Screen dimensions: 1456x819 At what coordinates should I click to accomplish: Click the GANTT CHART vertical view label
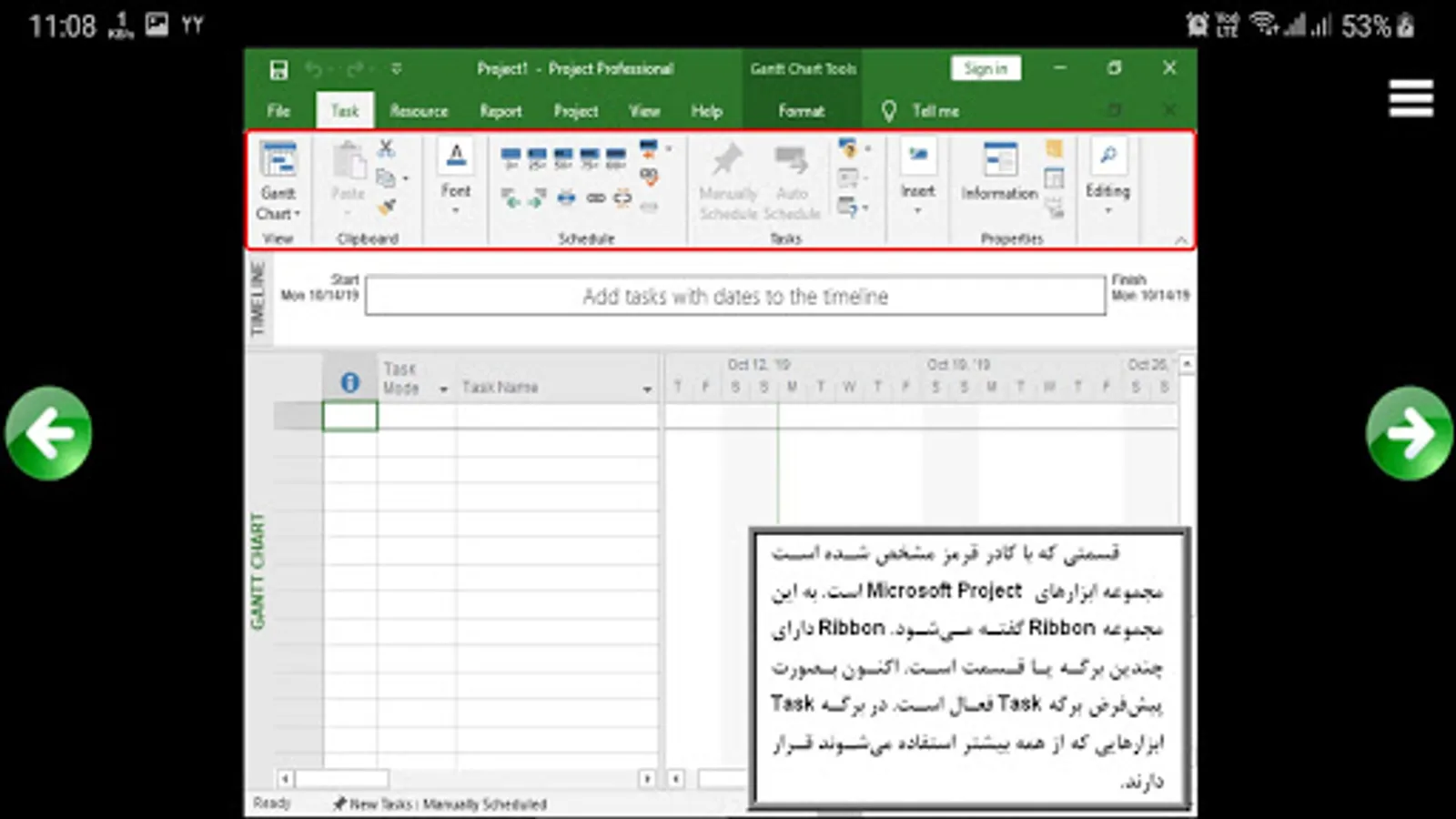(x=258, y=571)
